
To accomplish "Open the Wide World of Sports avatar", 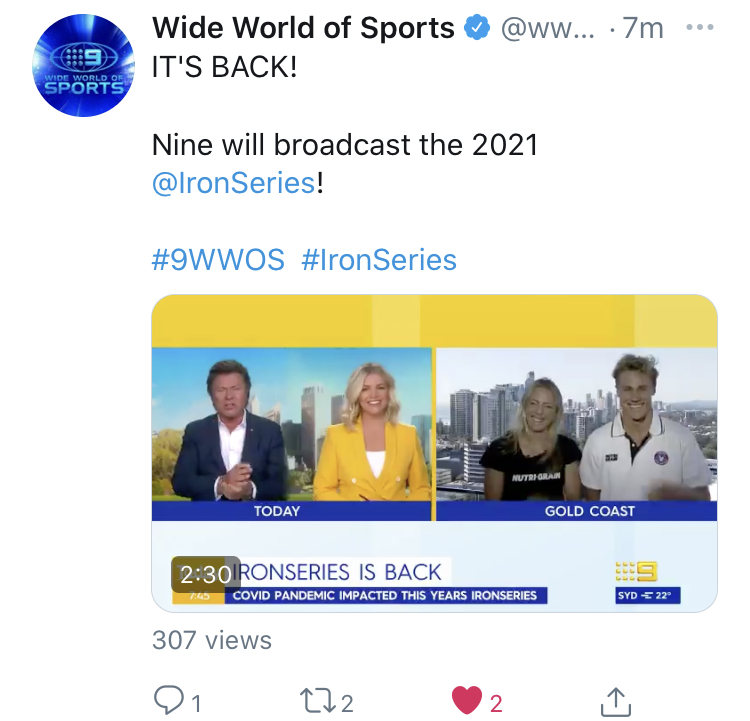I will click(x=84, y=66).
